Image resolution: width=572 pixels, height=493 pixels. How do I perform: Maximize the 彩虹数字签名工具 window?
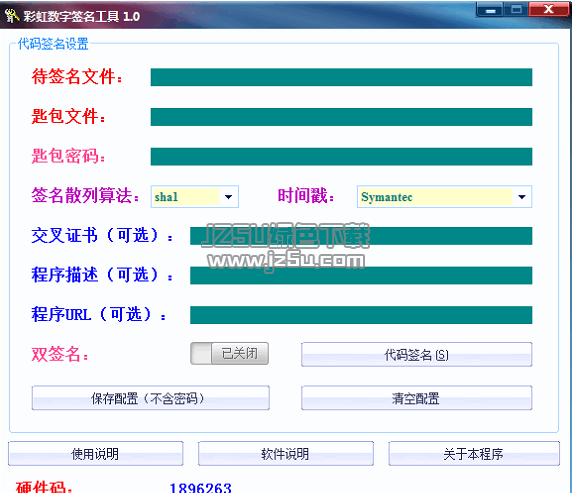coord(516,9)
